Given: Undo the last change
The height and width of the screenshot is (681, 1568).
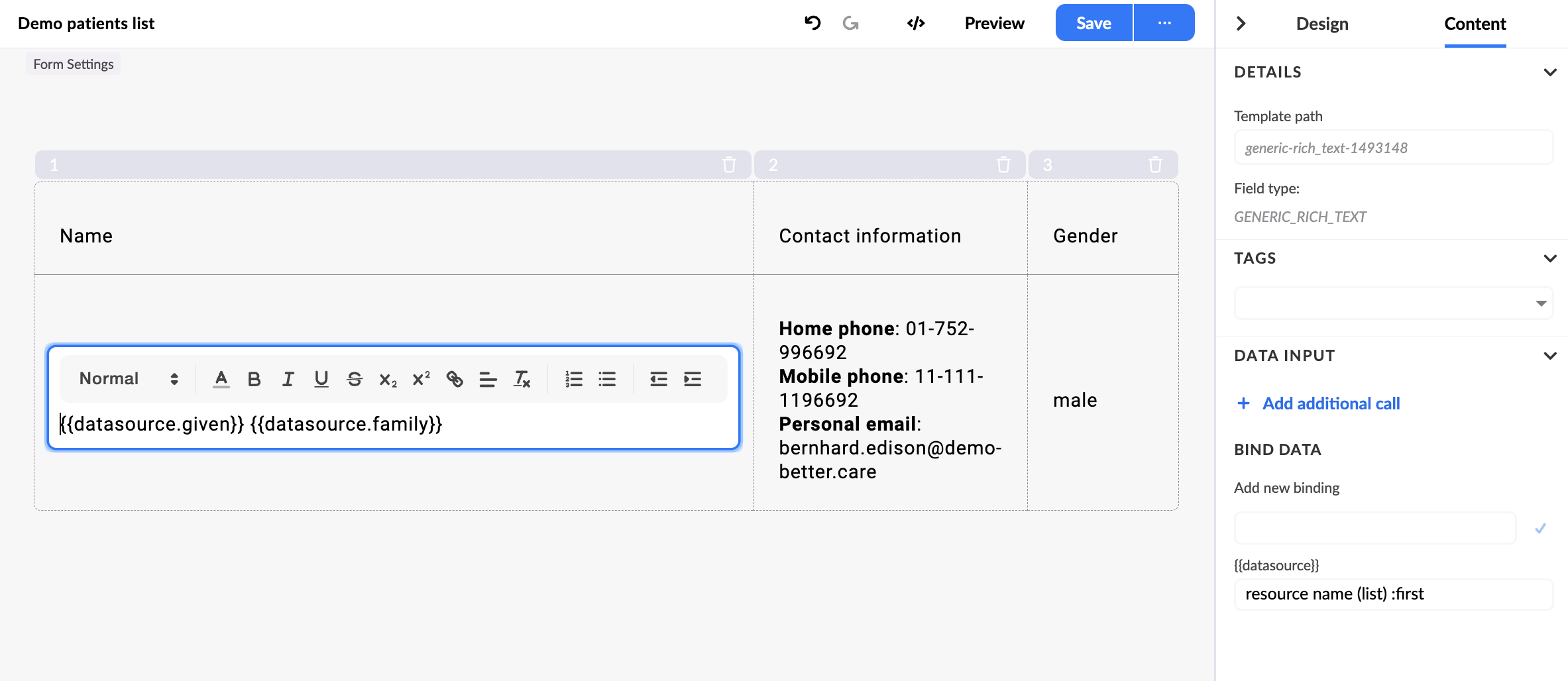Looking at the screenshot, I should tap(812, 23).
